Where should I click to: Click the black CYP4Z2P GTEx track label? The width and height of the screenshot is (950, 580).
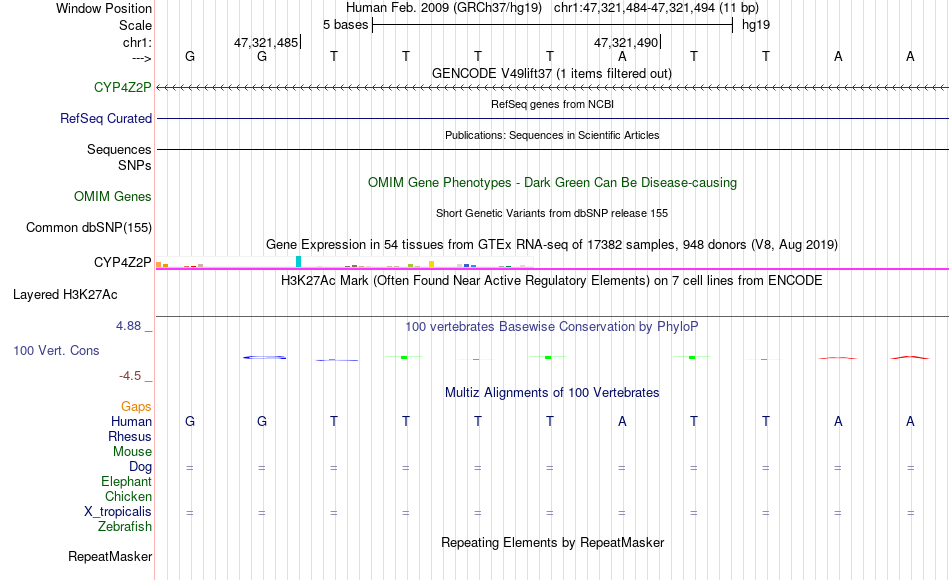click(x=122, y=262)
